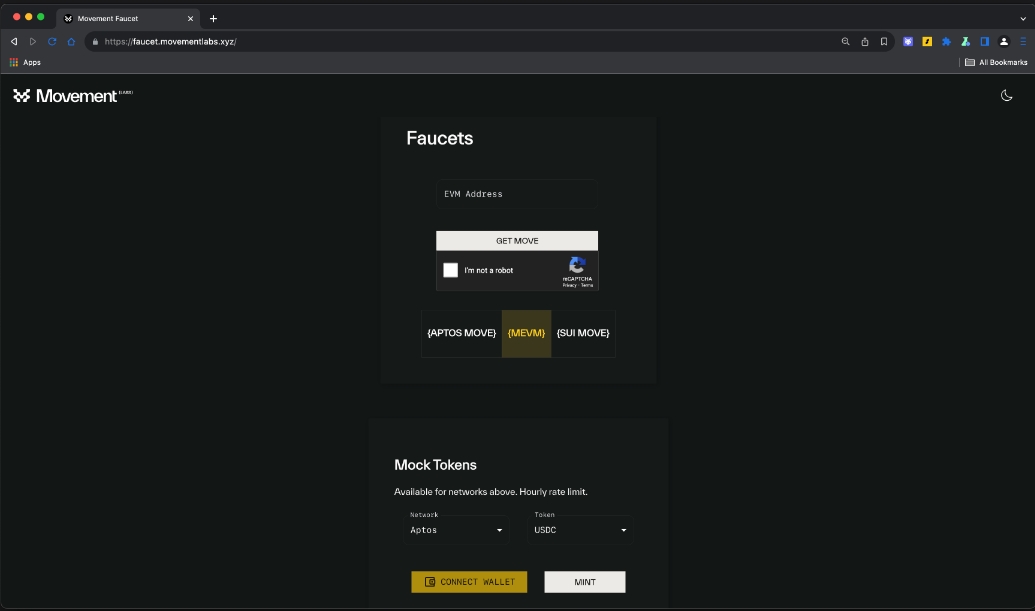Viewport: 1035px width, 611px height.
Task: Reload the faucet page
Action: [51, 42]
